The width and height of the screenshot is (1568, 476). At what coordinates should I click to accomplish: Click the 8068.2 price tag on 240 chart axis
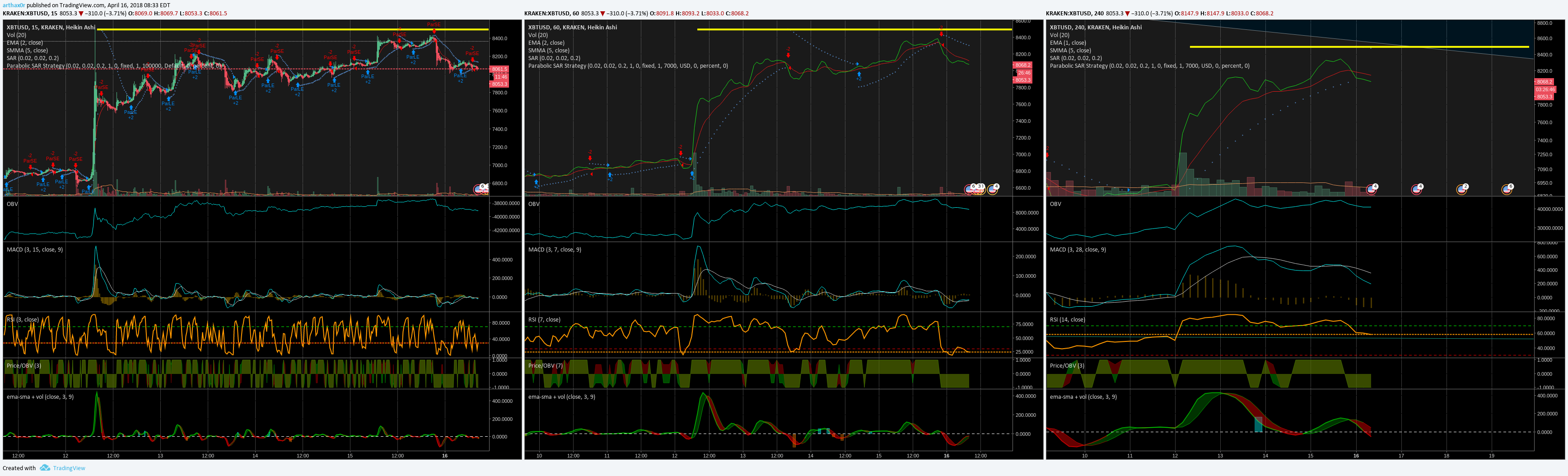click(1544, 82)
